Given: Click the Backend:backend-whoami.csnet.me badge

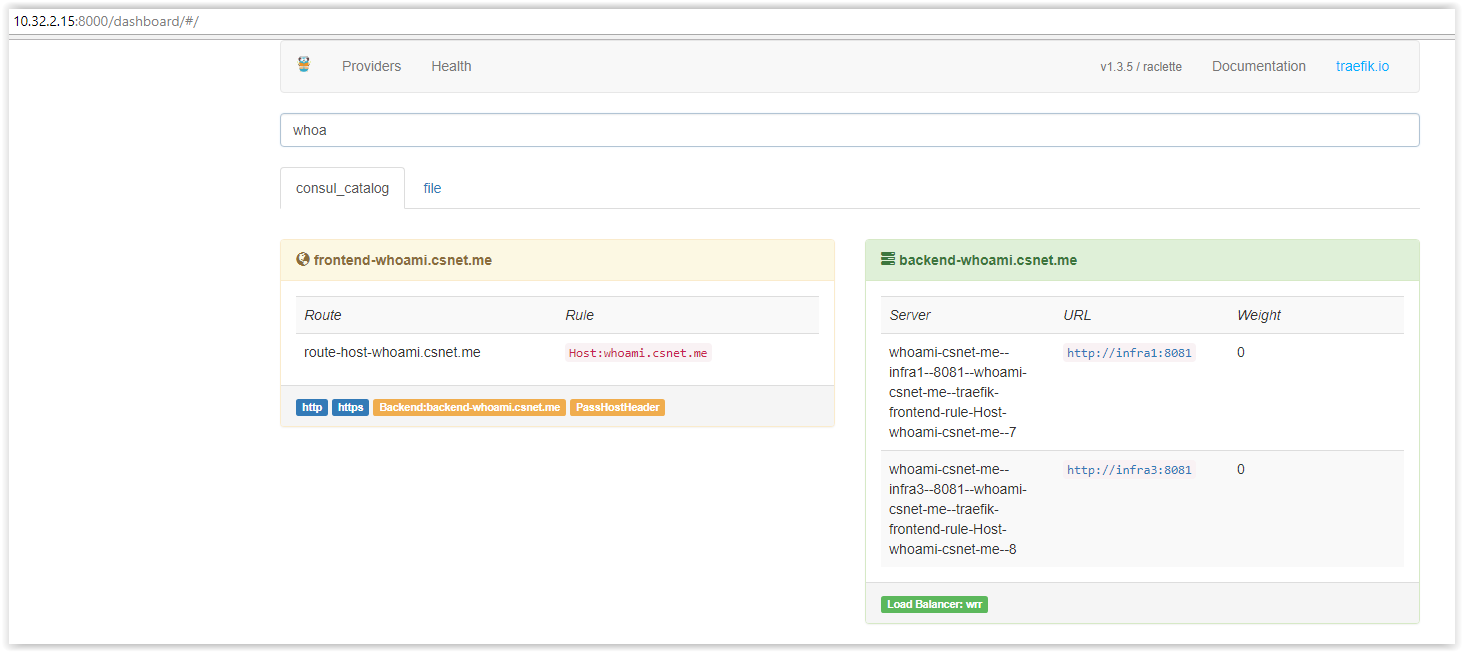Looking at the screenshot, I should pyautogui.click(x=470, y=408).
